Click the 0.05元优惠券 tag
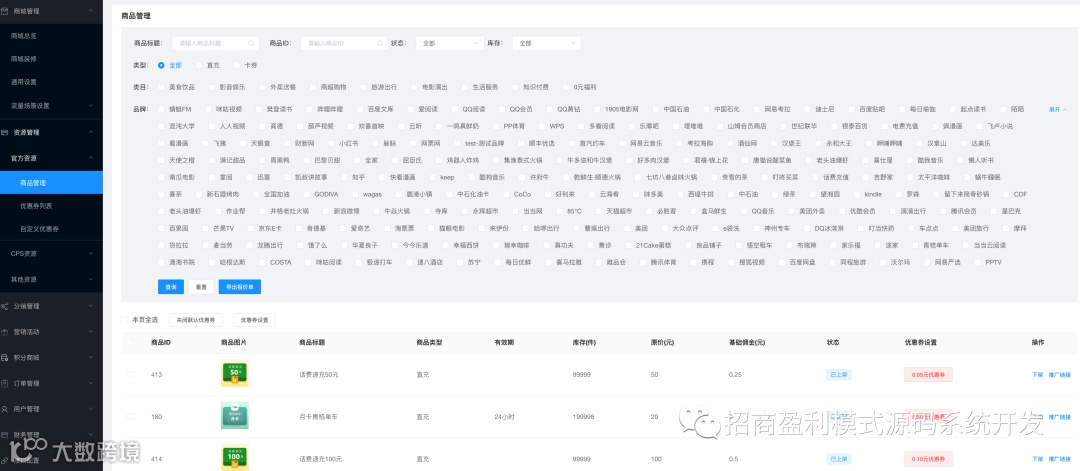1080x471 pixels. [x=928, y=375]
